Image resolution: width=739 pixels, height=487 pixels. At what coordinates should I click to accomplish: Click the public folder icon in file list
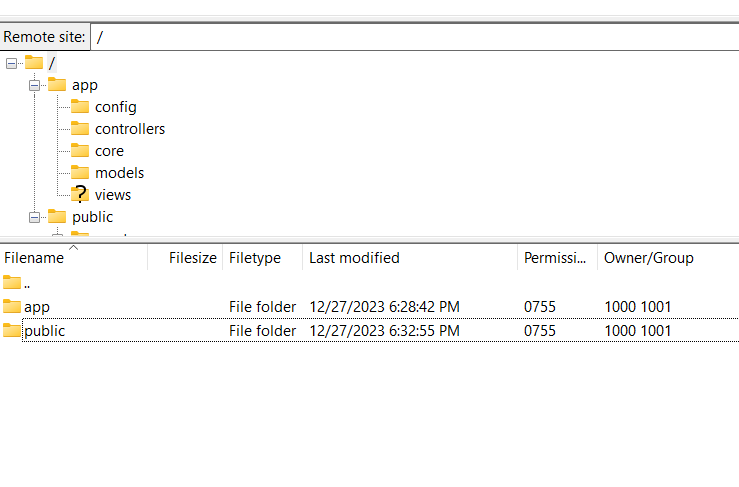point(12,331)
